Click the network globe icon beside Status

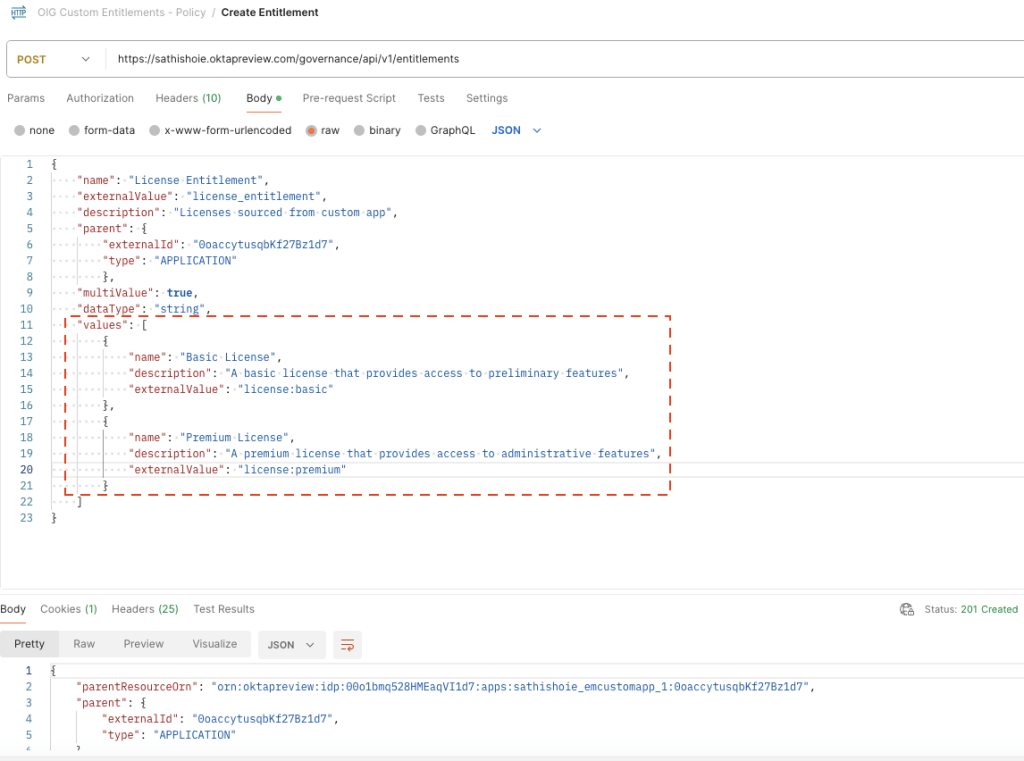pyautogui.click(x=906, y=609)
